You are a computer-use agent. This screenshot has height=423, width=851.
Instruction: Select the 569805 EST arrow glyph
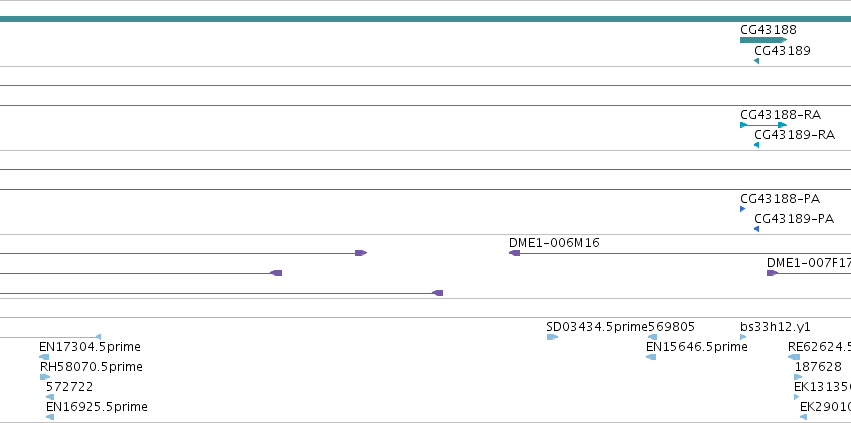coord(653,337)
